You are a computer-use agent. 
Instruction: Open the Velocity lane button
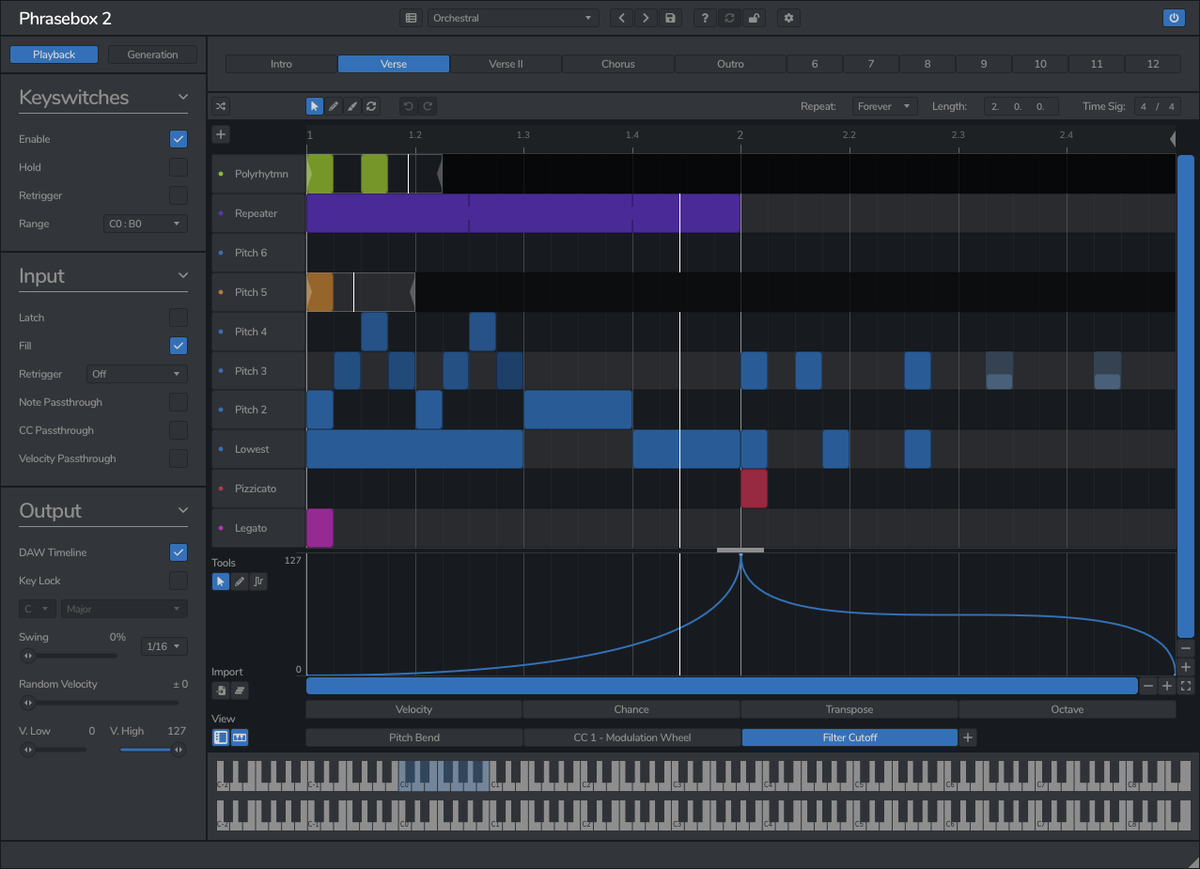point(414,709)
